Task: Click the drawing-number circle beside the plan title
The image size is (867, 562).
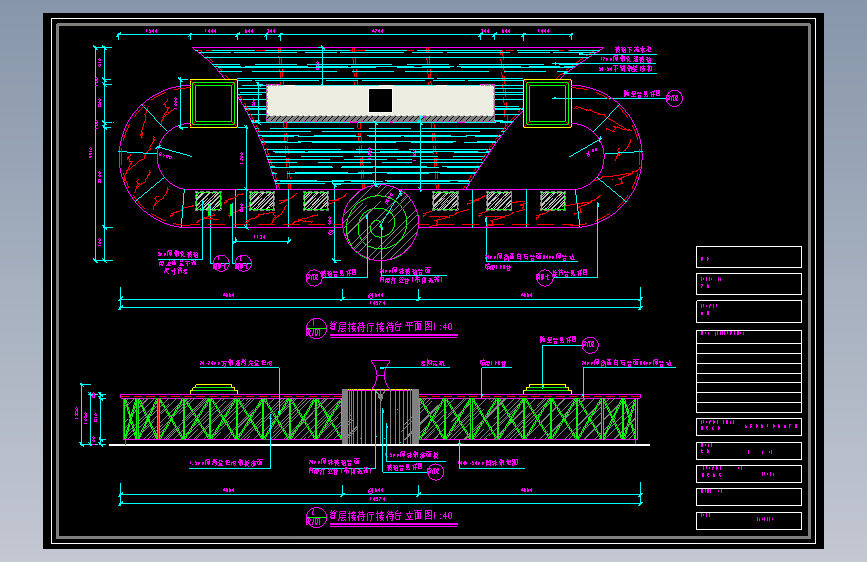Action: [x=316, y=328]
